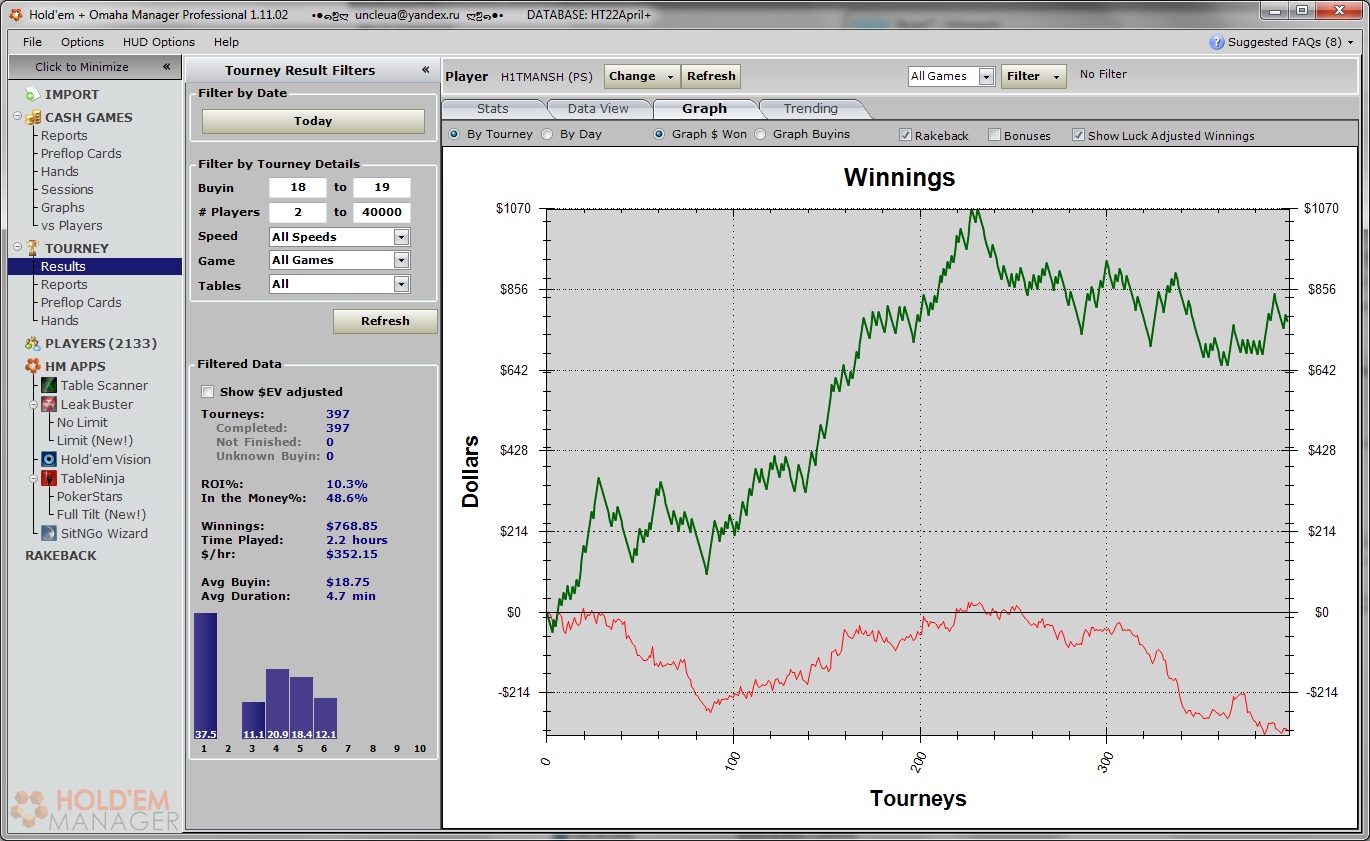Click the minimum # Players field

298,212
